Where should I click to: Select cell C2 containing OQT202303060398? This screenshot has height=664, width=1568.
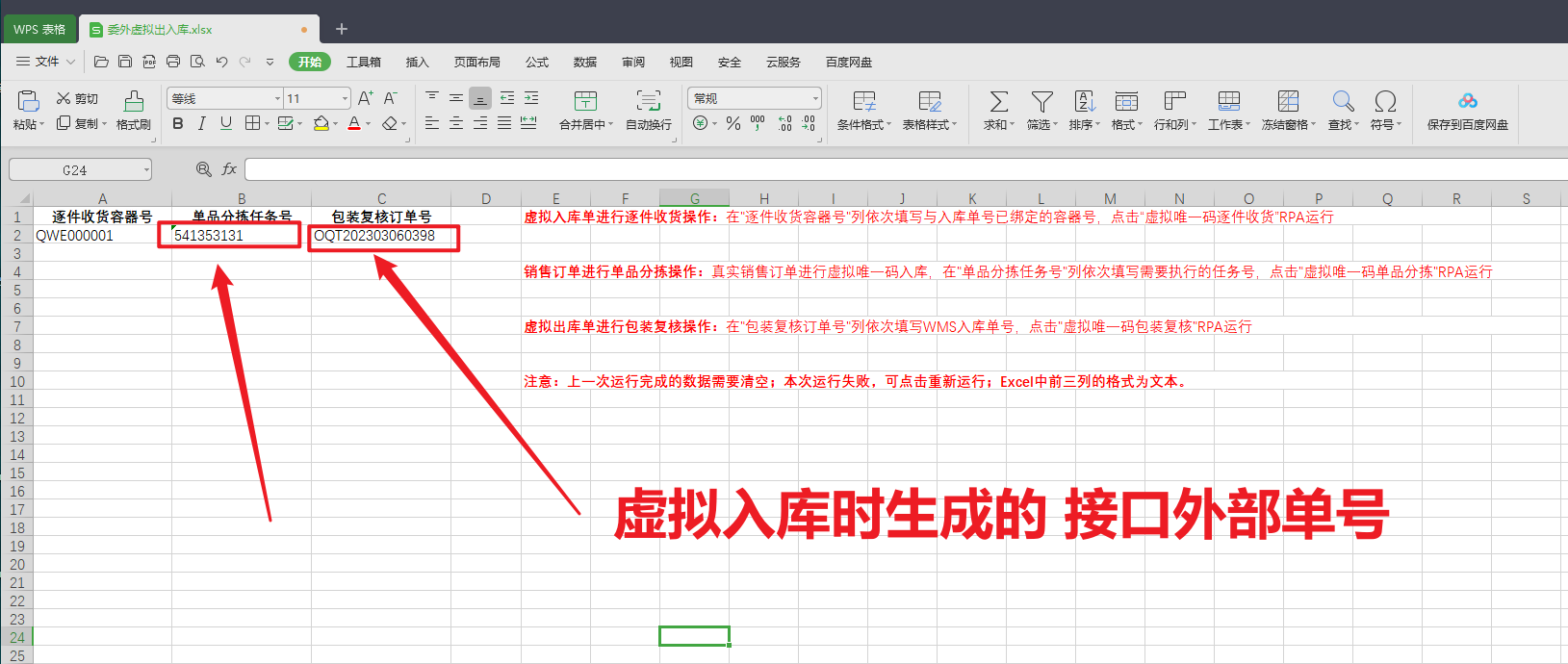(x=381, y=236)
